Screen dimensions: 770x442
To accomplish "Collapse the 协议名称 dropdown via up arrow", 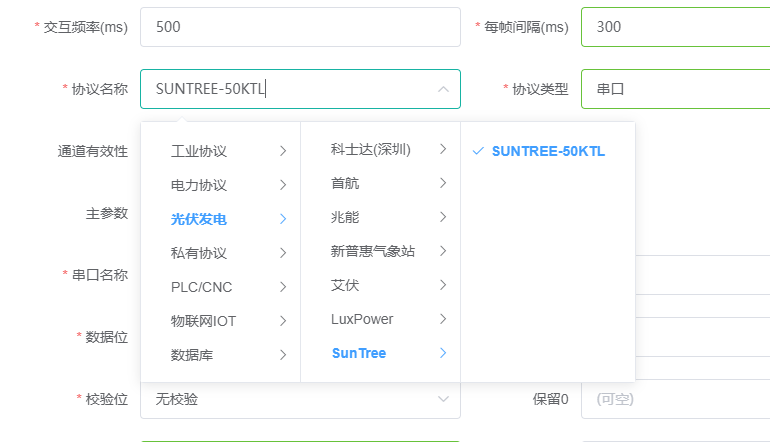I will (x=443, y=89).
